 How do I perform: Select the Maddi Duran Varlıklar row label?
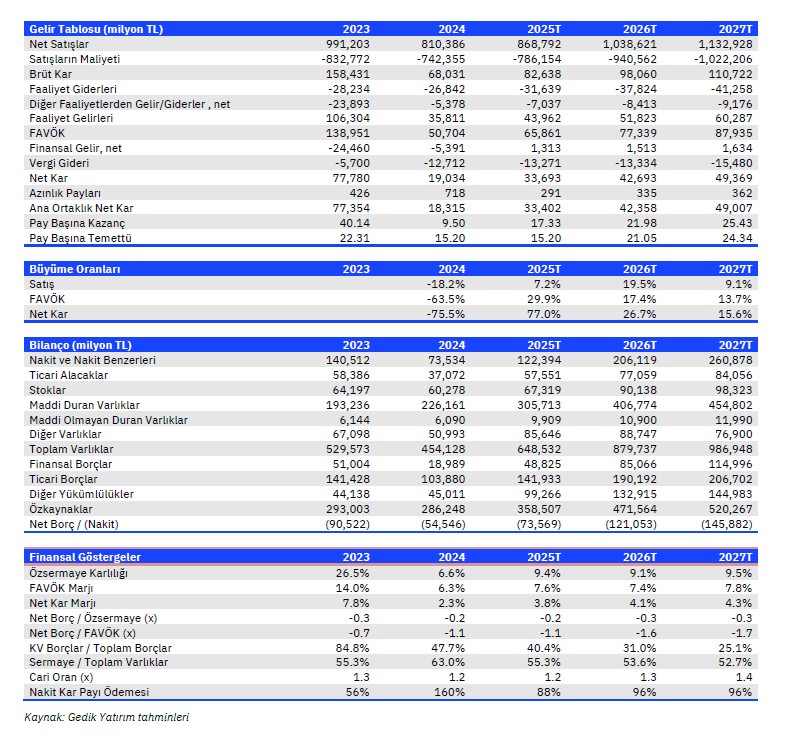coord(84,405)
